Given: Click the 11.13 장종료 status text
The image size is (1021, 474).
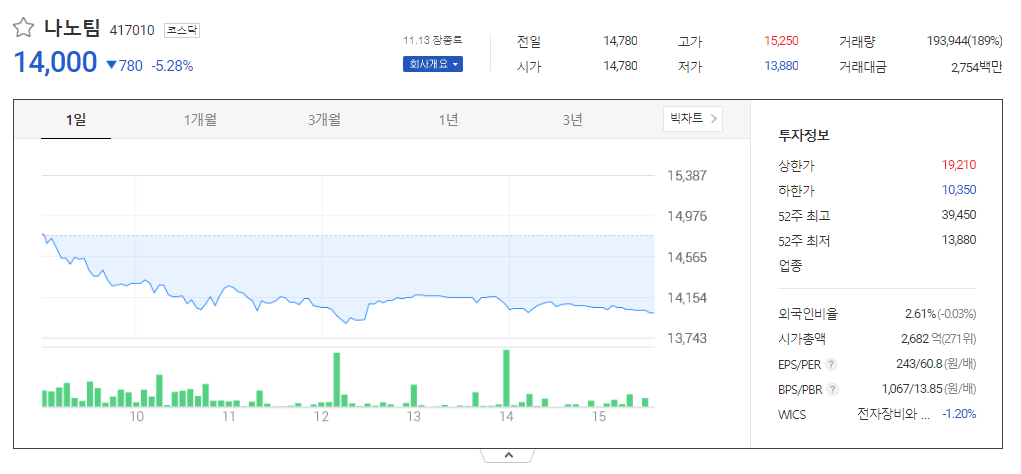Looking at the screenshot, I should [x=432, y=40].
